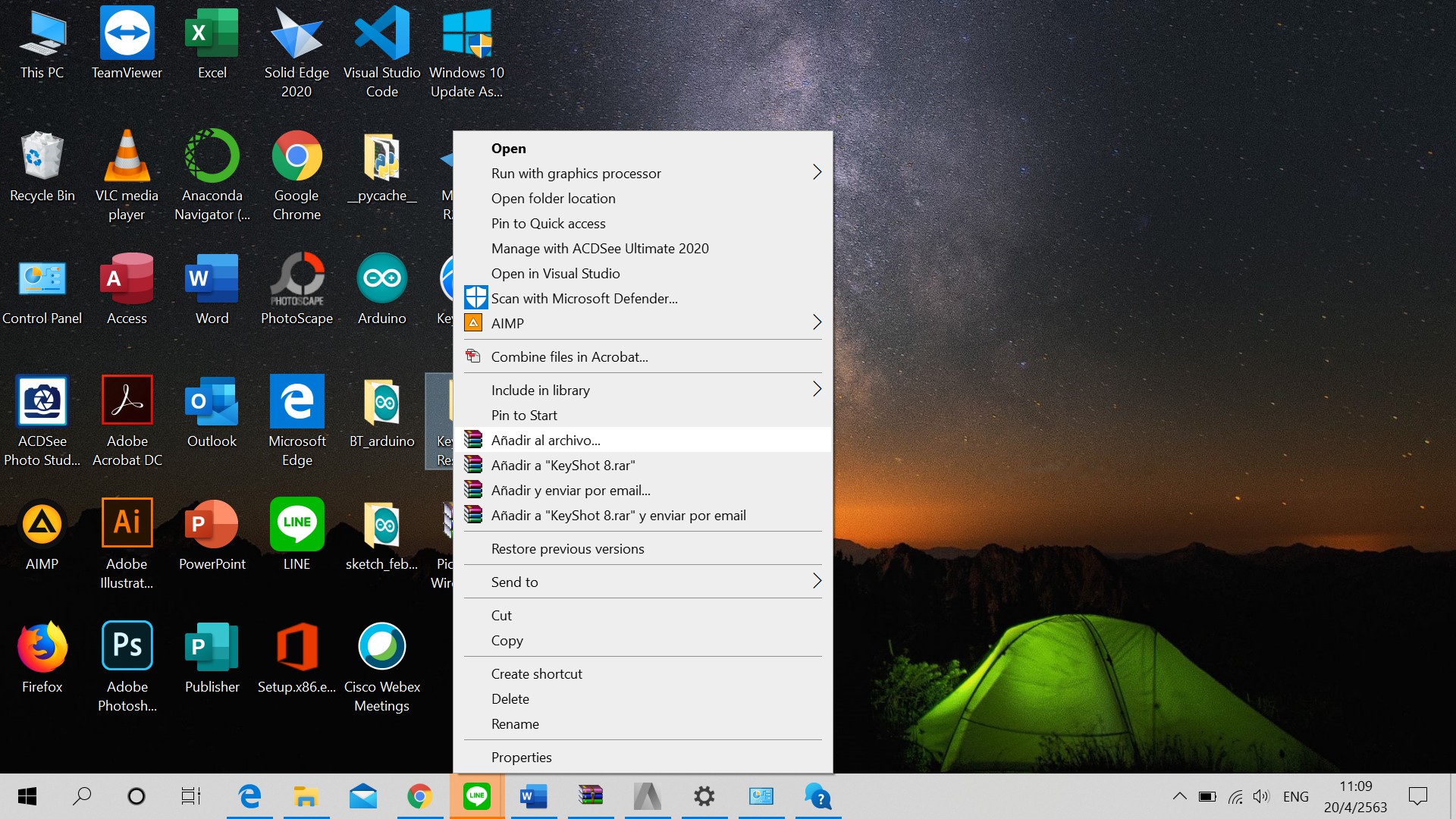
Task: Open taskbar search magnifier
Action: 82,796
